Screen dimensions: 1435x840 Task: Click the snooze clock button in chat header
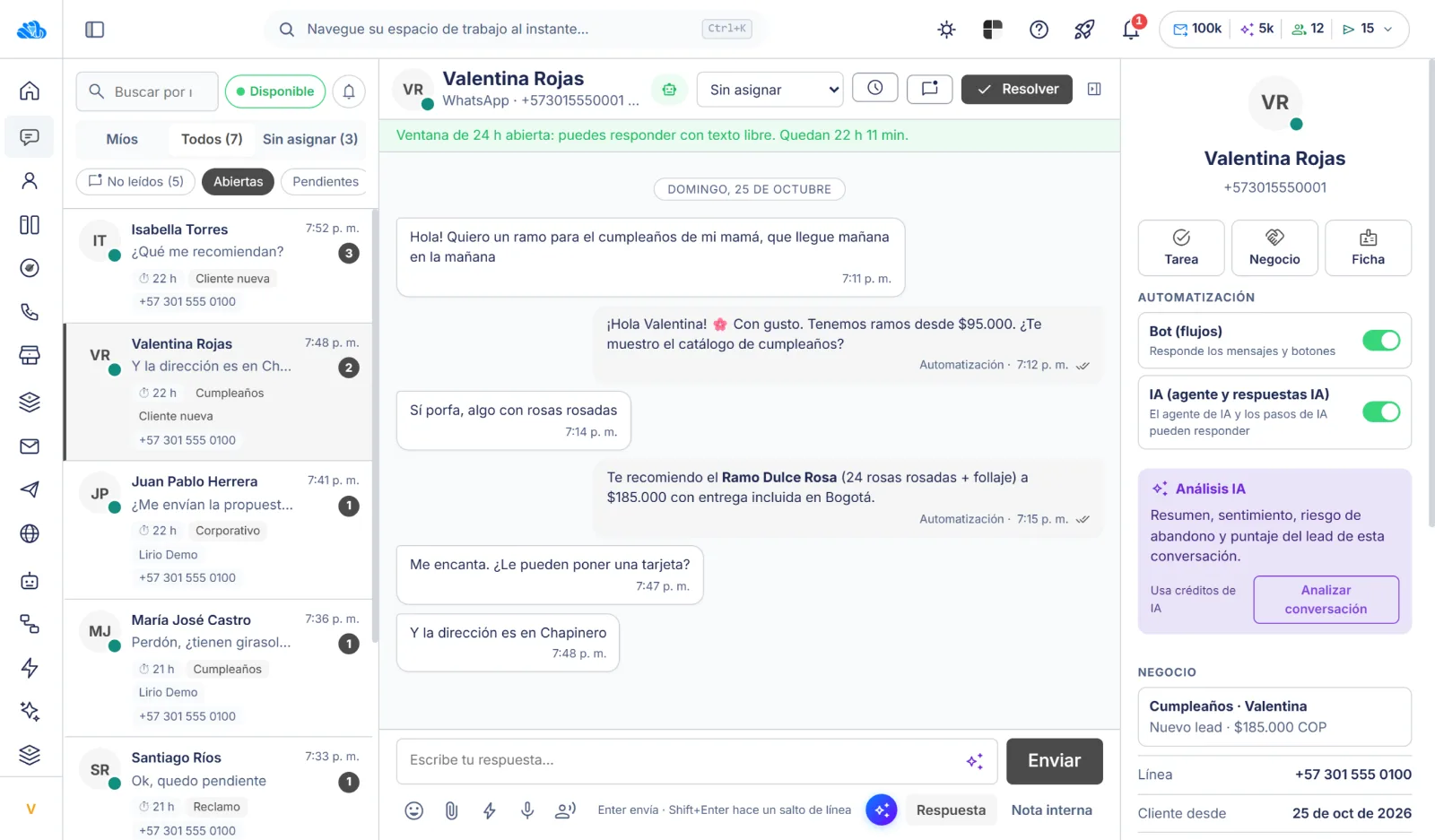pos(874,88)
